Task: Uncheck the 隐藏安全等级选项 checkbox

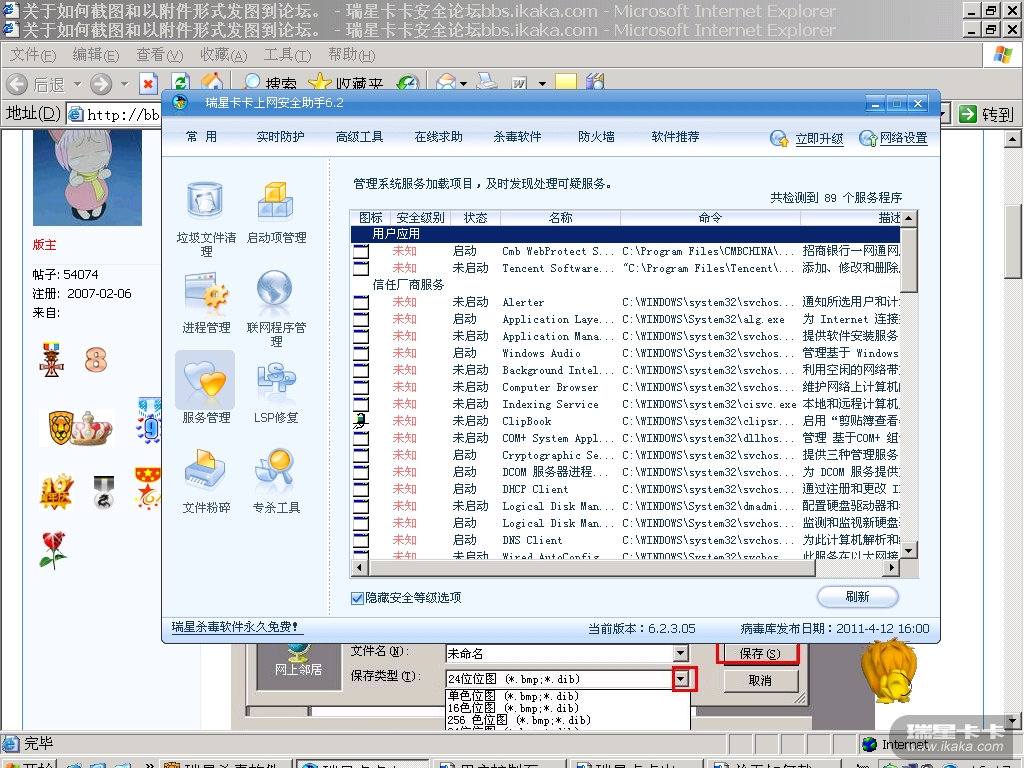Action: (x=357, y=598)
